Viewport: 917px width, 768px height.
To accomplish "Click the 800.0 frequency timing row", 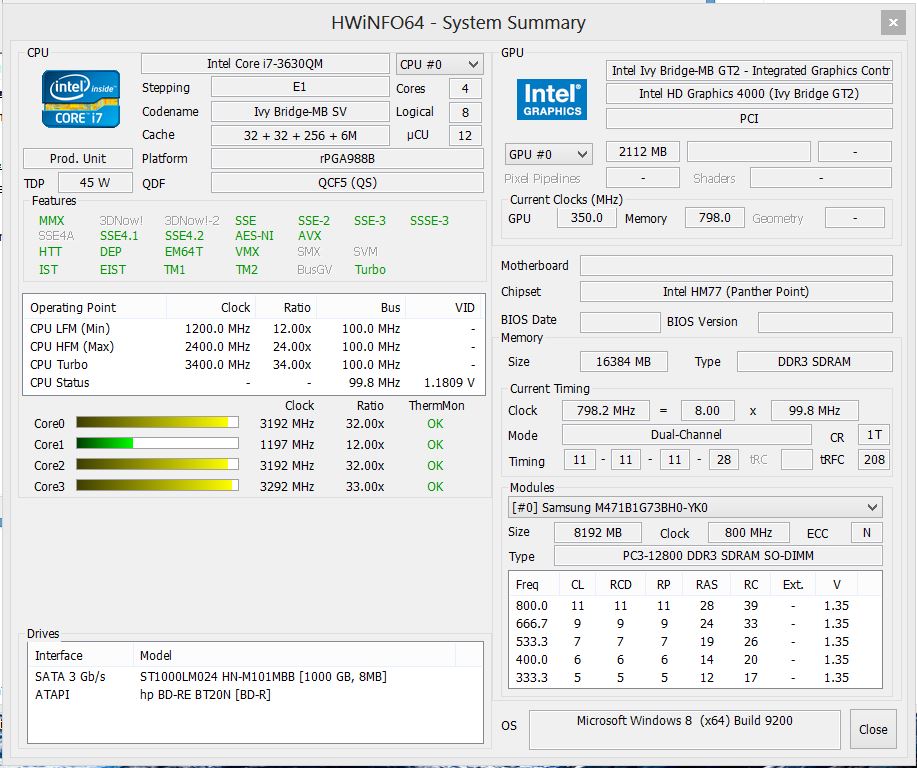I will coord(695,605).
